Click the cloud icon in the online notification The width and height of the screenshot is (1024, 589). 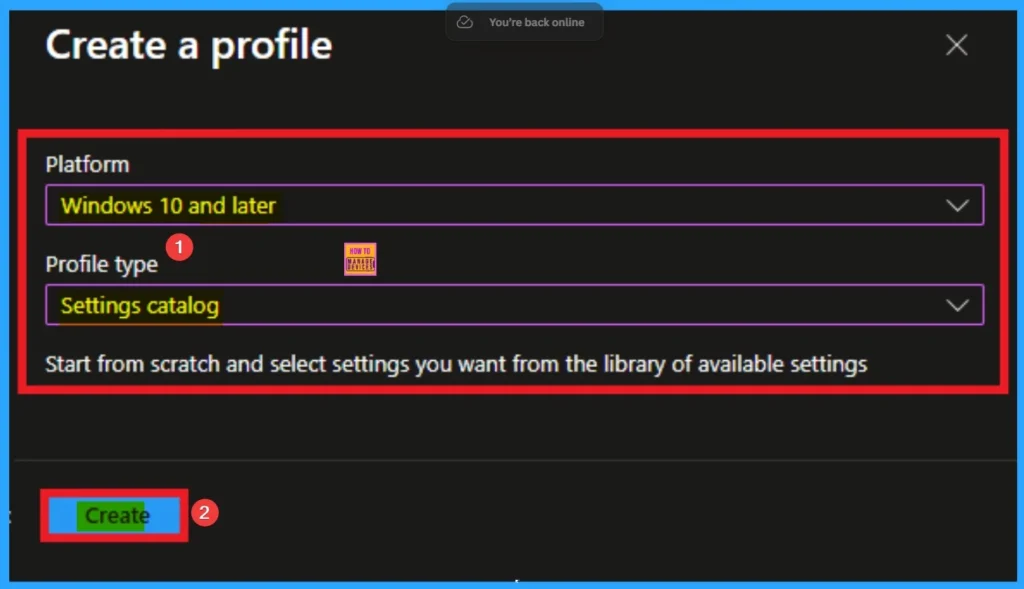tap(464, 21)
